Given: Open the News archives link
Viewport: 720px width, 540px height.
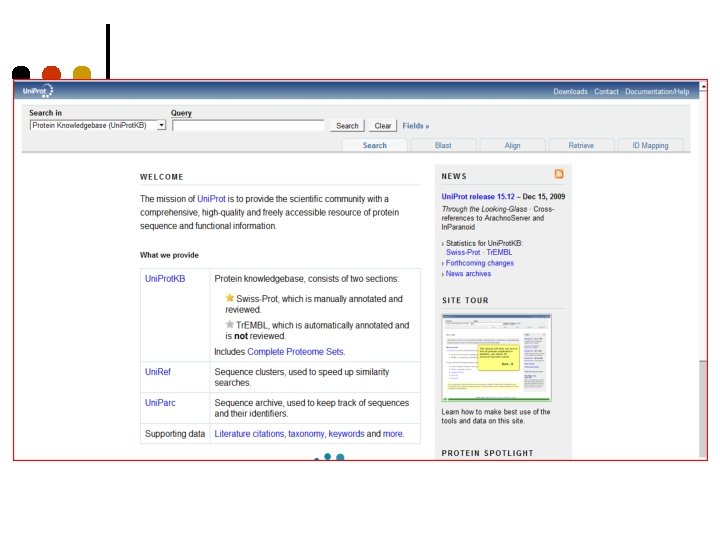Looking at the screenshot, I should point(468,274).
